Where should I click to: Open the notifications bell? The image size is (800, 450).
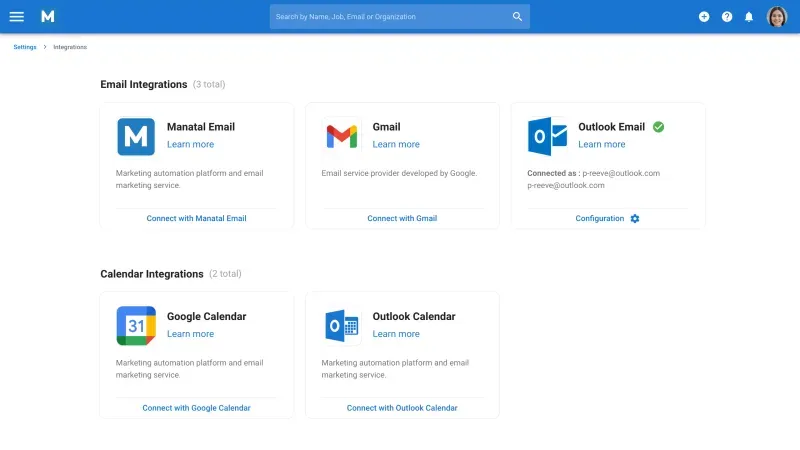click(x=749, y=17)
